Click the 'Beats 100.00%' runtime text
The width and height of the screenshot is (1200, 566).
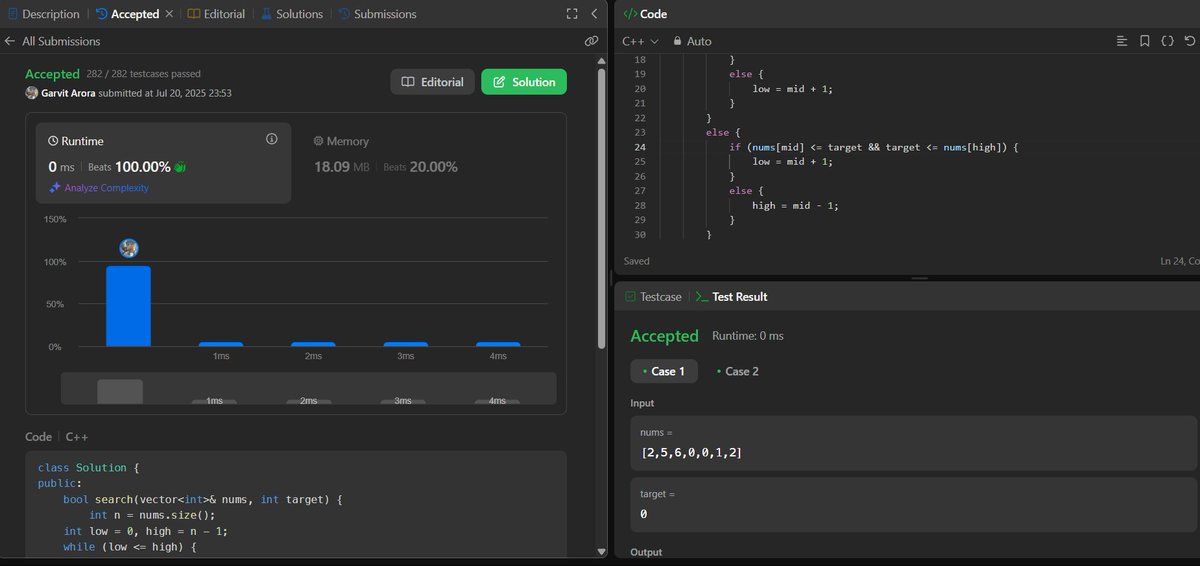pyautogui.click(x=131, y=167)
